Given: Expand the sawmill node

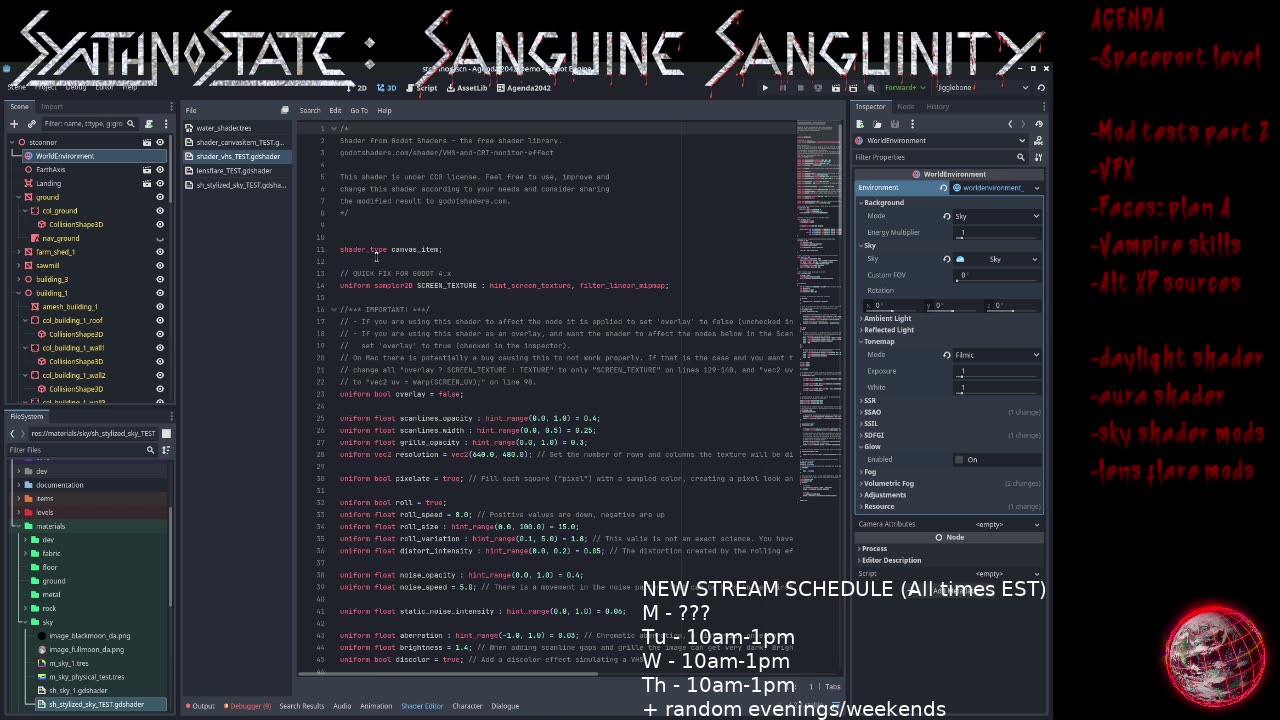Looking at the screenshot, I should coord(19,266).
